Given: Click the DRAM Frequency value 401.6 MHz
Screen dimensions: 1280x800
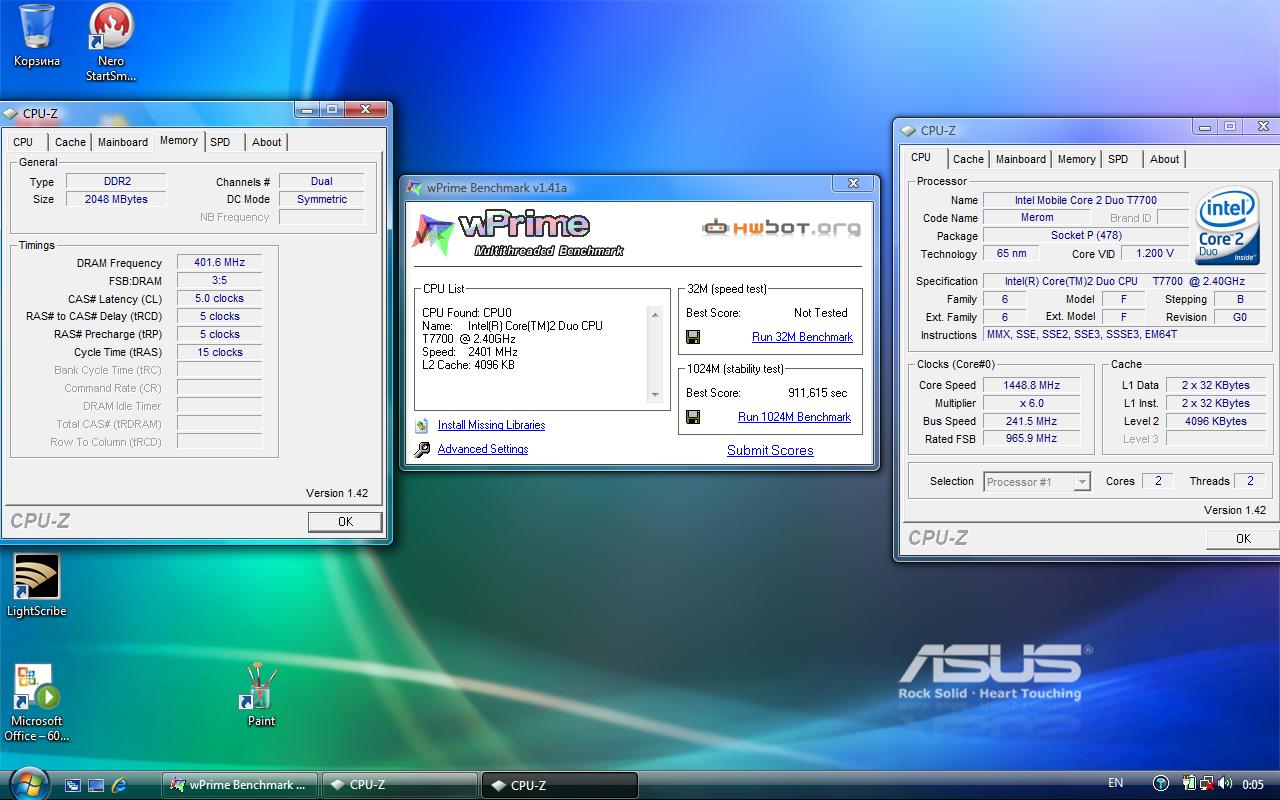Looking at the screenshot, I should click(219, 263).
